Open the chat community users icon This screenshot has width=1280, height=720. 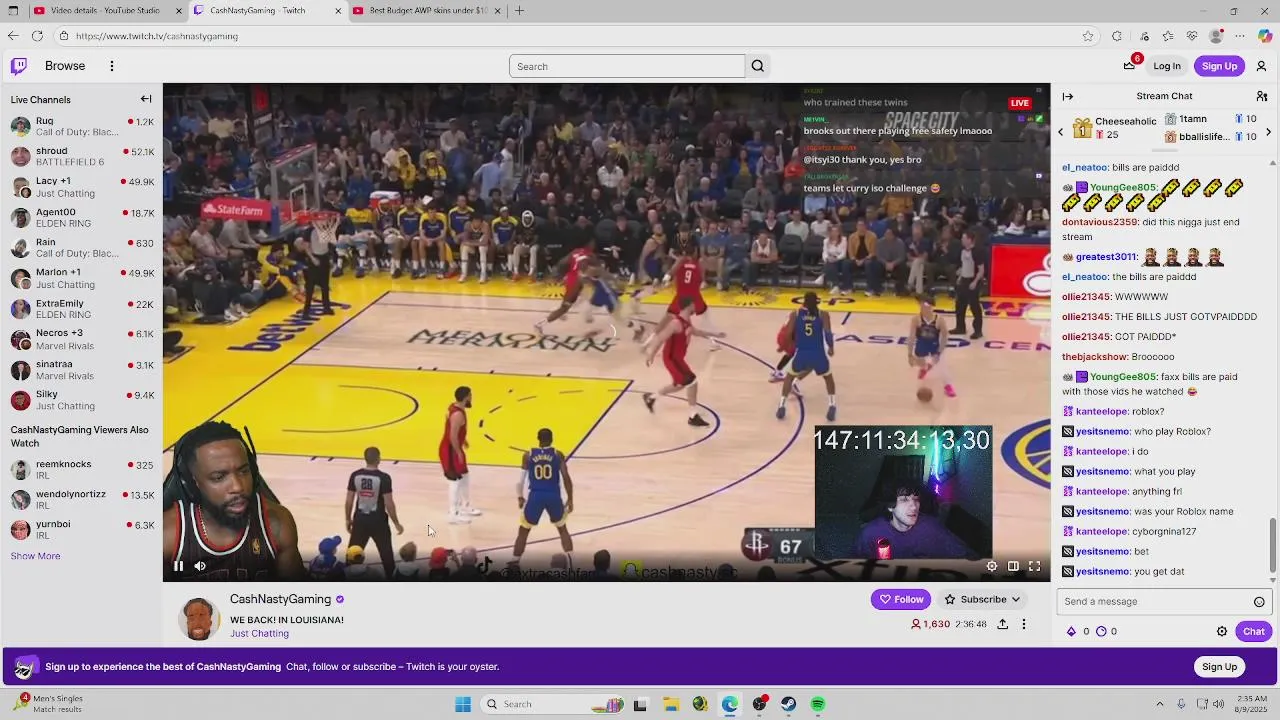(1262, 96)
